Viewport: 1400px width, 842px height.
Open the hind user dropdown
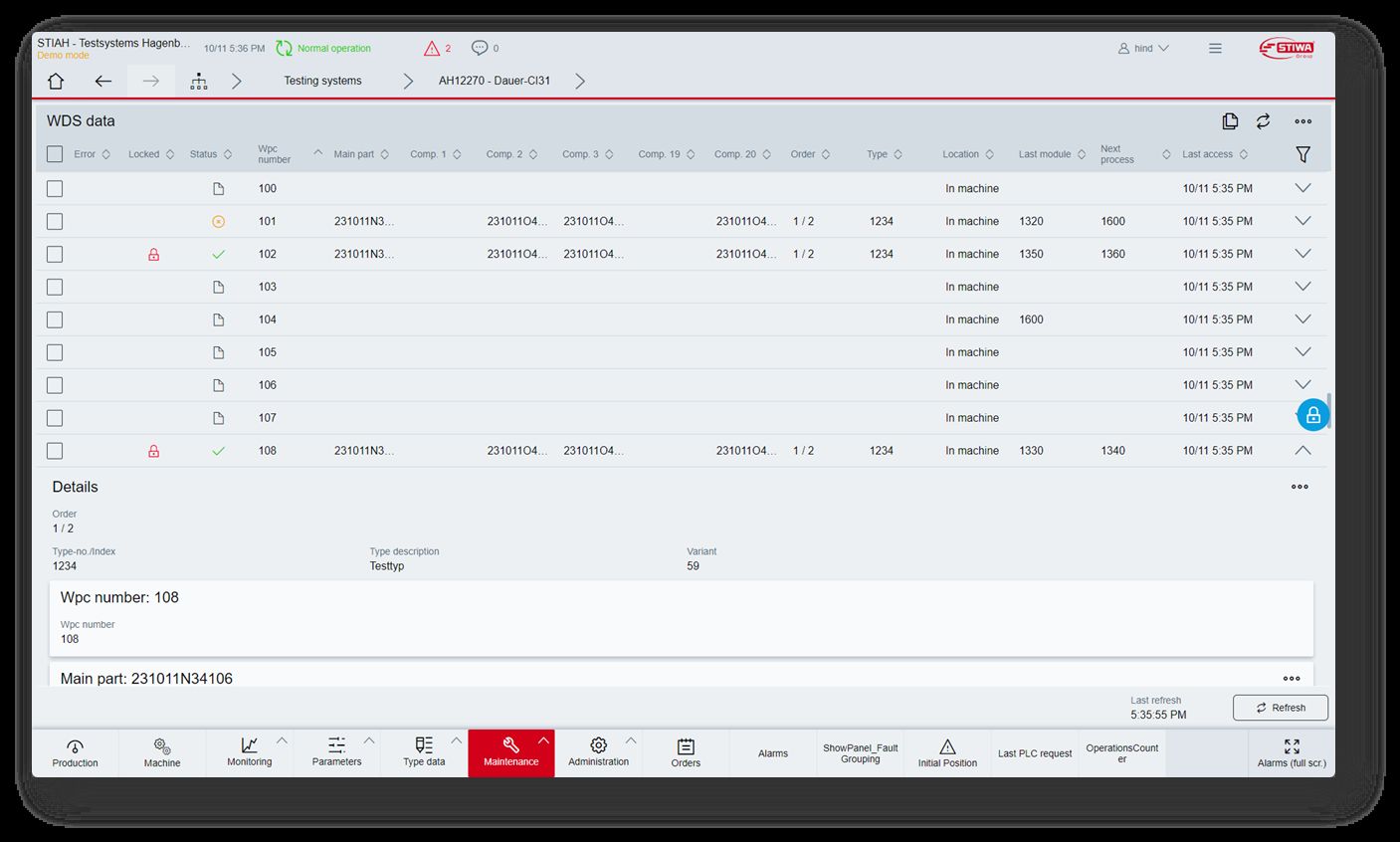click(1143, 49)
